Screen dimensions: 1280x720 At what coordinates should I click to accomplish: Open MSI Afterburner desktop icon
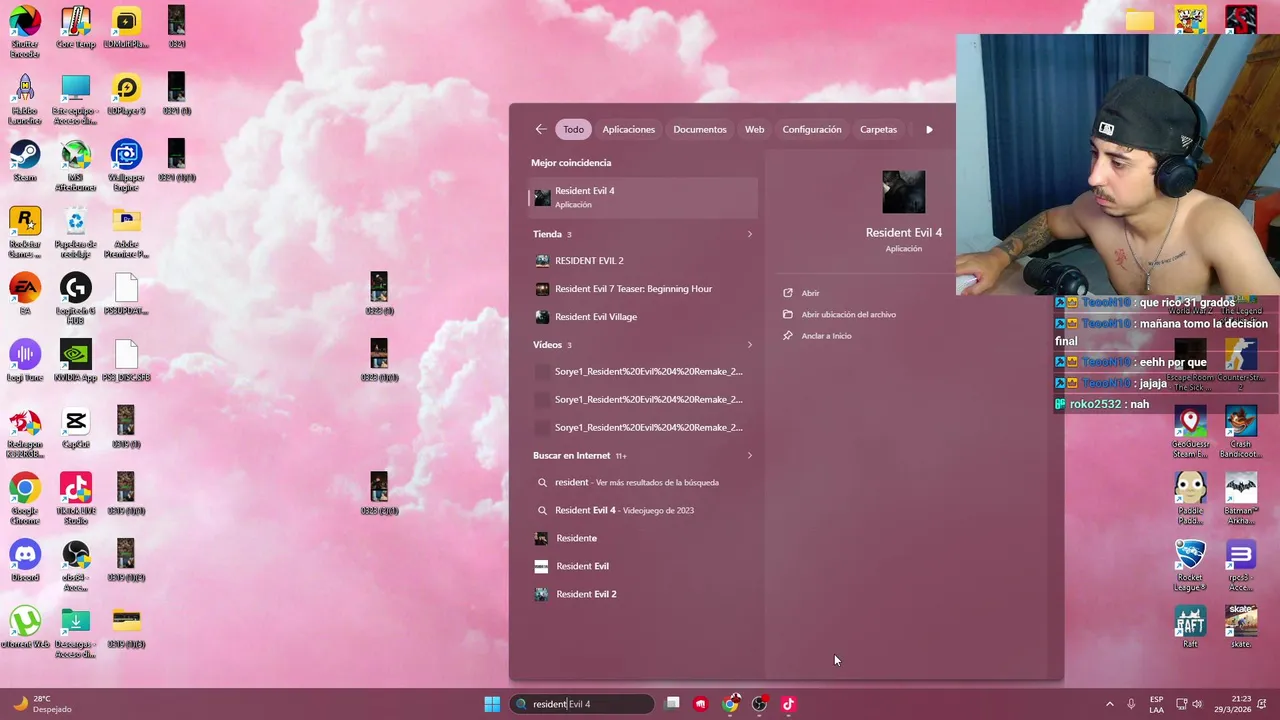coord(75,166)
